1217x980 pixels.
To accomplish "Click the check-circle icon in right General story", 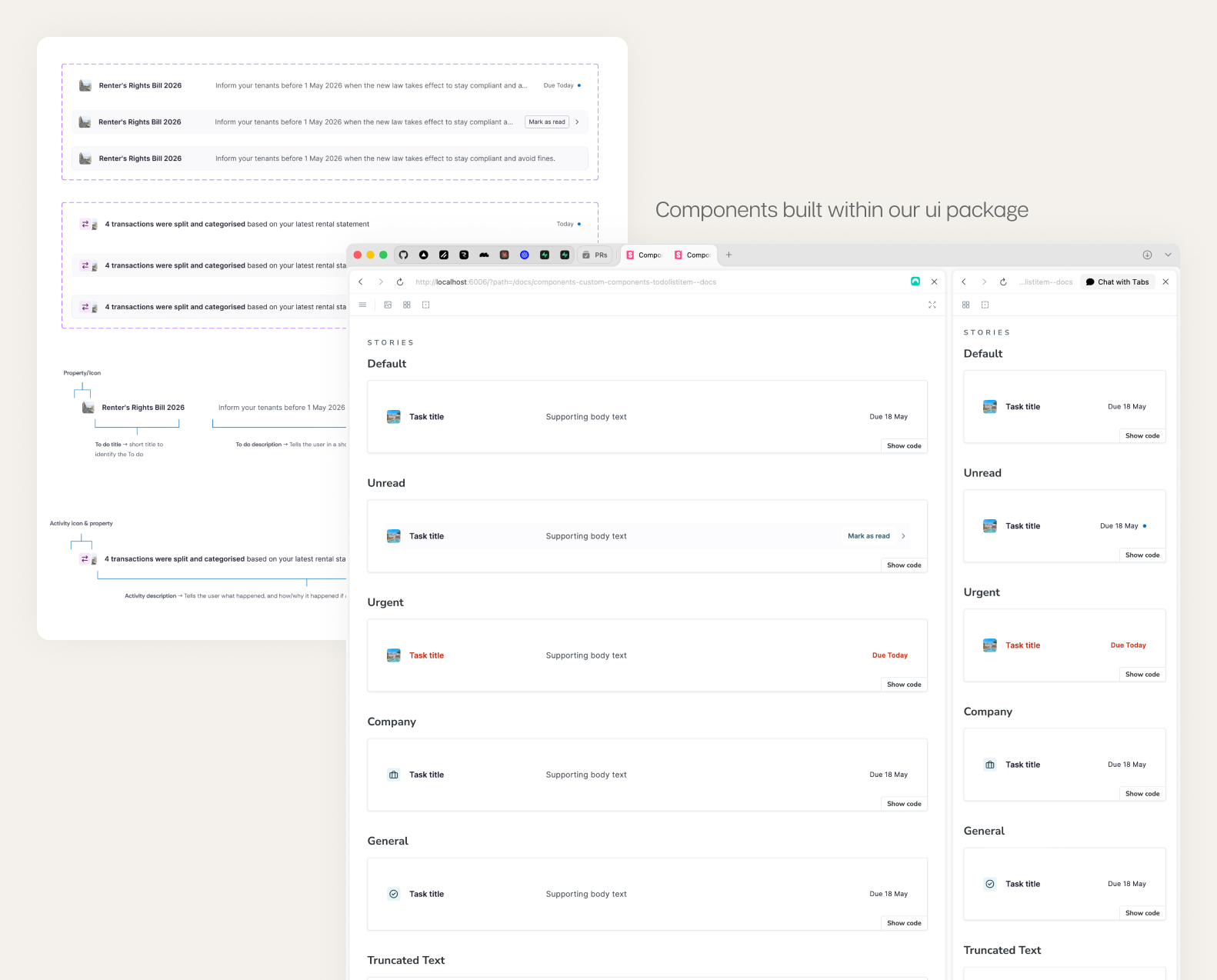I will click(990, 884).
